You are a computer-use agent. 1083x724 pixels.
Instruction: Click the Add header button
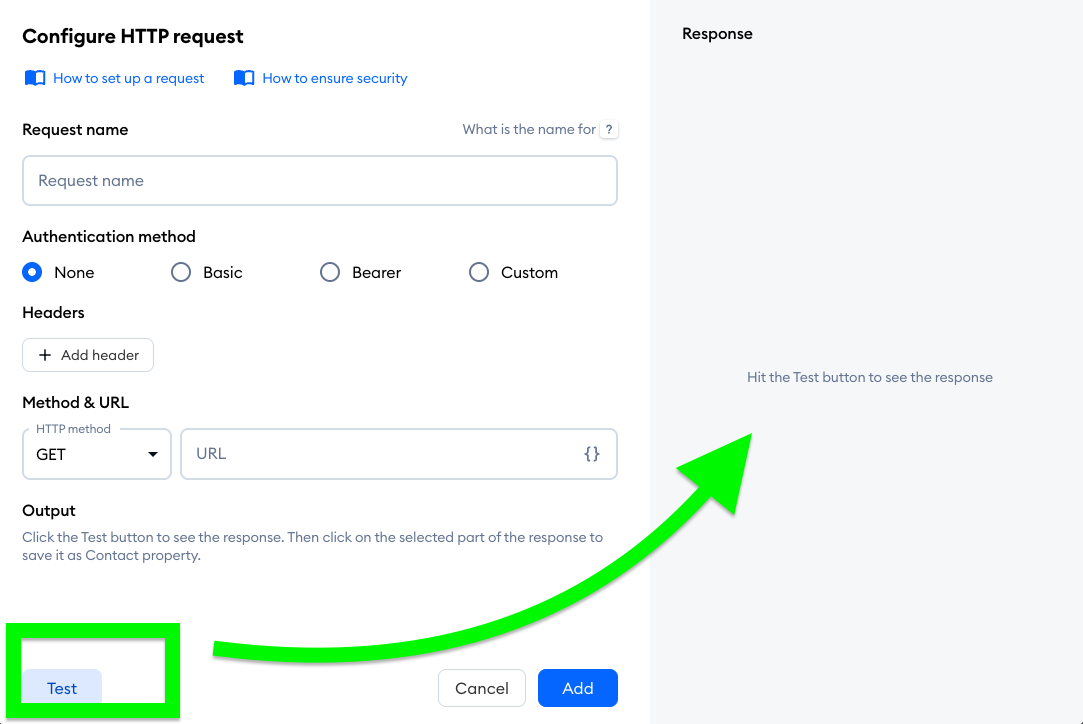(x=88, y=355)
